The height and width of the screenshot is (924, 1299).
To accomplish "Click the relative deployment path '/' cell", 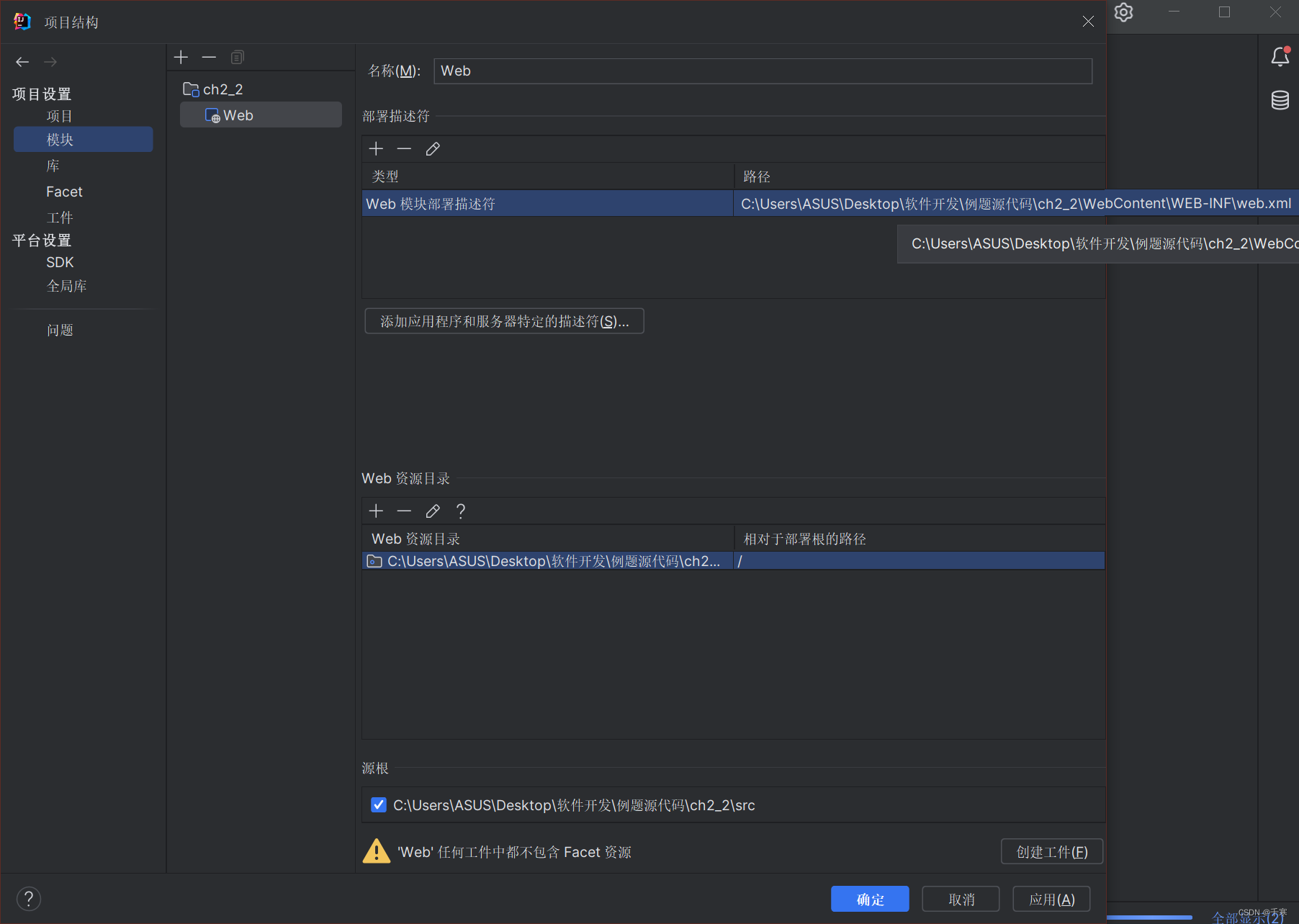I will coord(920,561).
